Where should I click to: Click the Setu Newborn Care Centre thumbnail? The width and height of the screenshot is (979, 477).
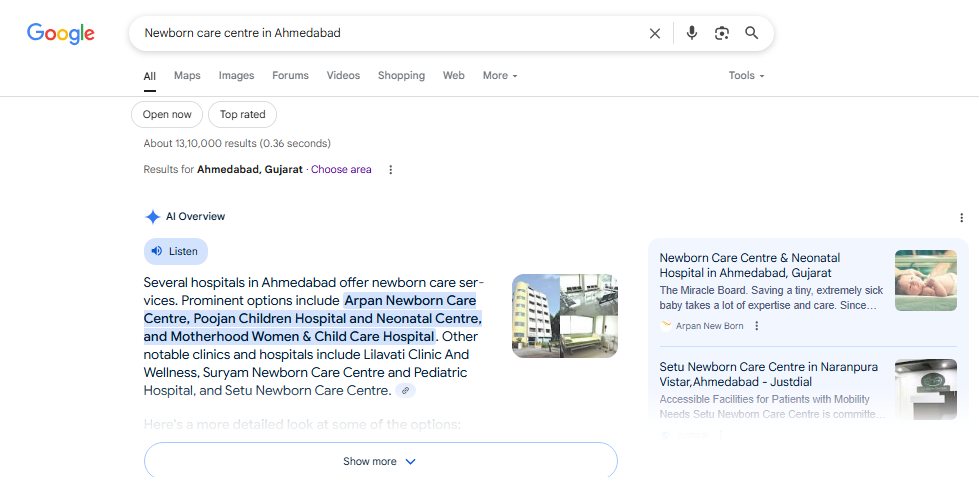point(926,389)
